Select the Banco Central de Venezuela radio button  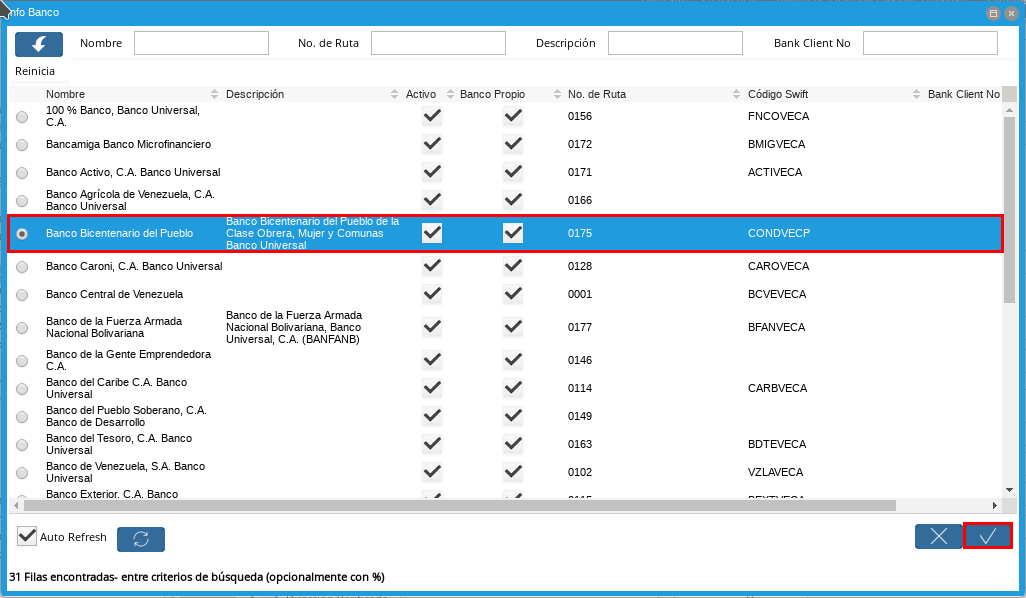[x=22, y=295]
